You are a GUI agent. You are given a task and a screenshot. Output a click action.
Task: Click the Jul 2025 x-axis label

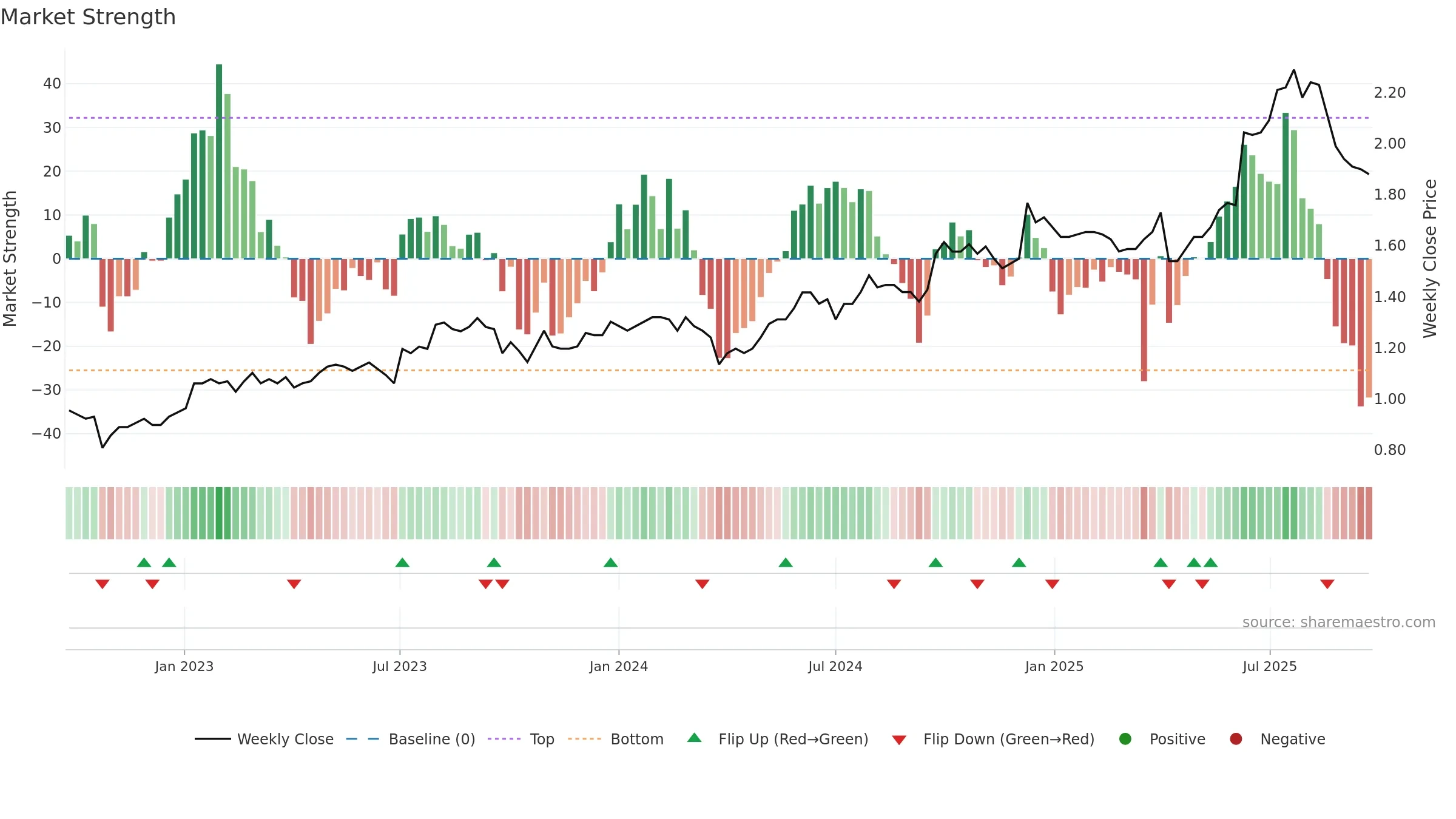(1270, 666)
